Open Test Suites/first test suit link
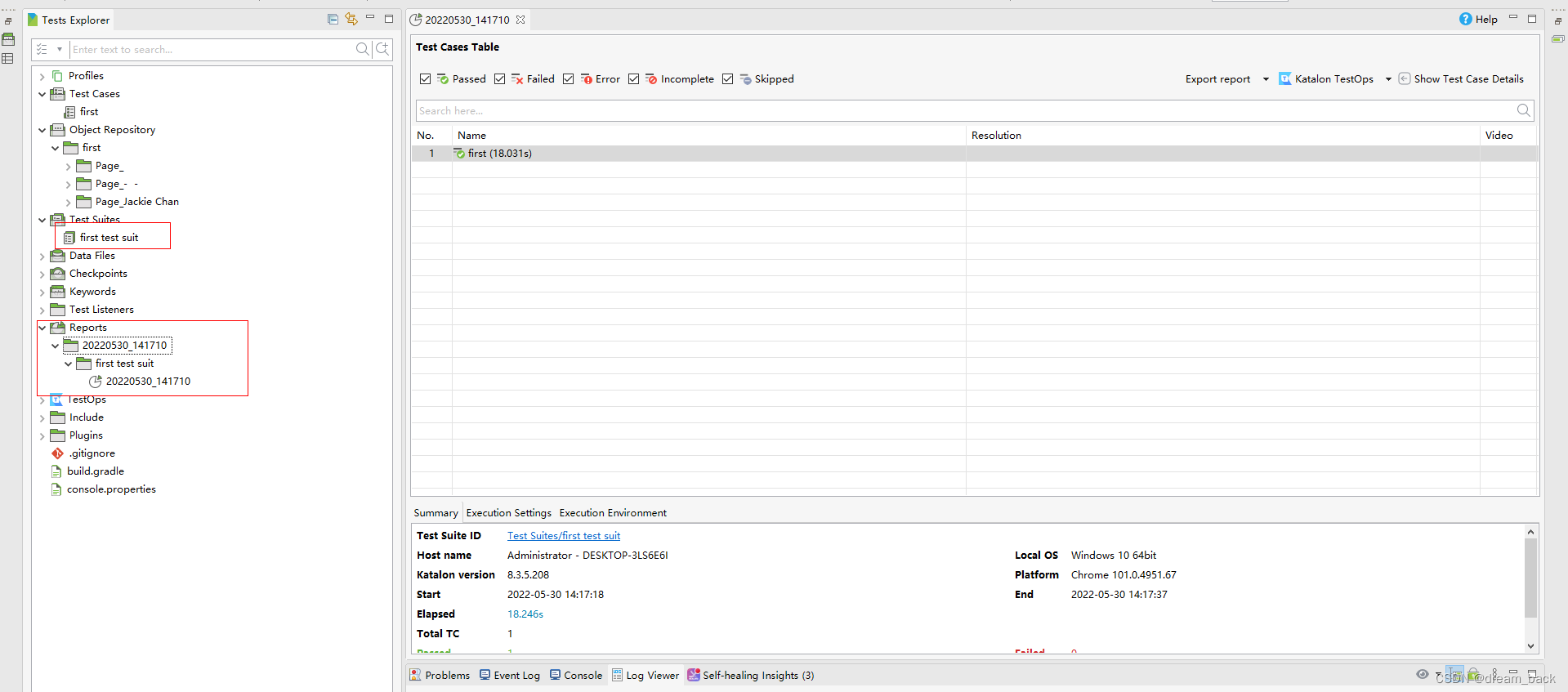1568x692 pixels. [564, 536]
